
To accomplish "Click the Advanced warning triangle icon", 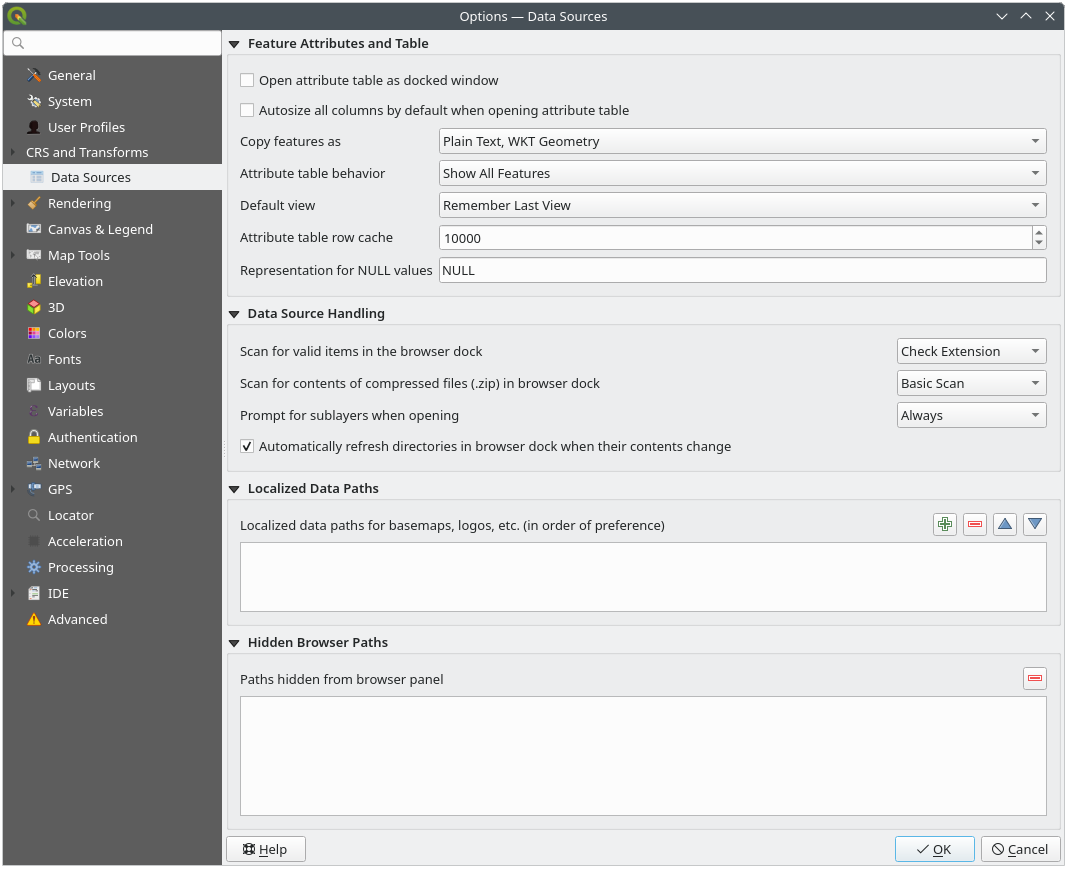I will click(34, 619).
